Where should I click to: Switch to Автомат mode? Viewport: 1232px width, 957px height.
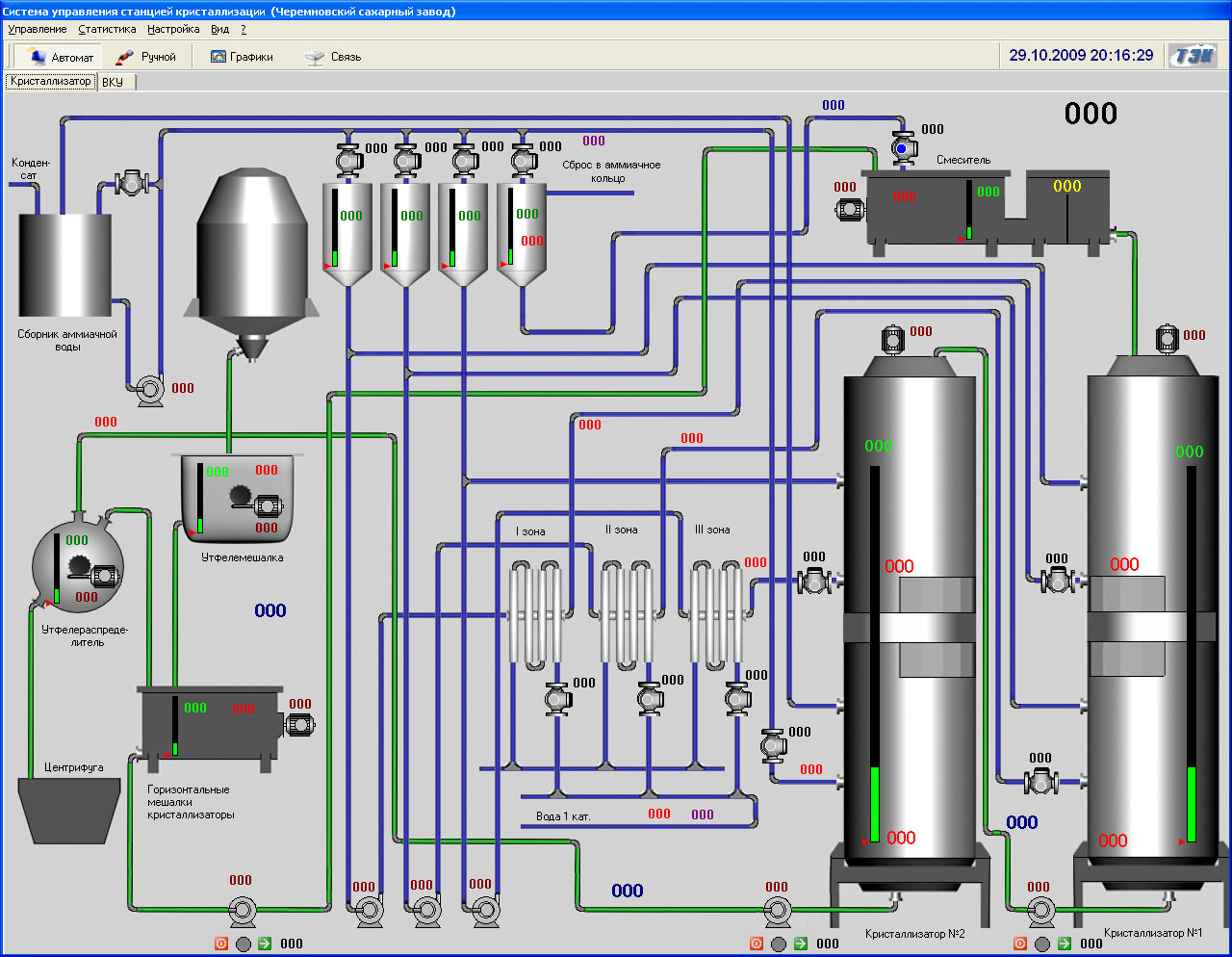60,57
